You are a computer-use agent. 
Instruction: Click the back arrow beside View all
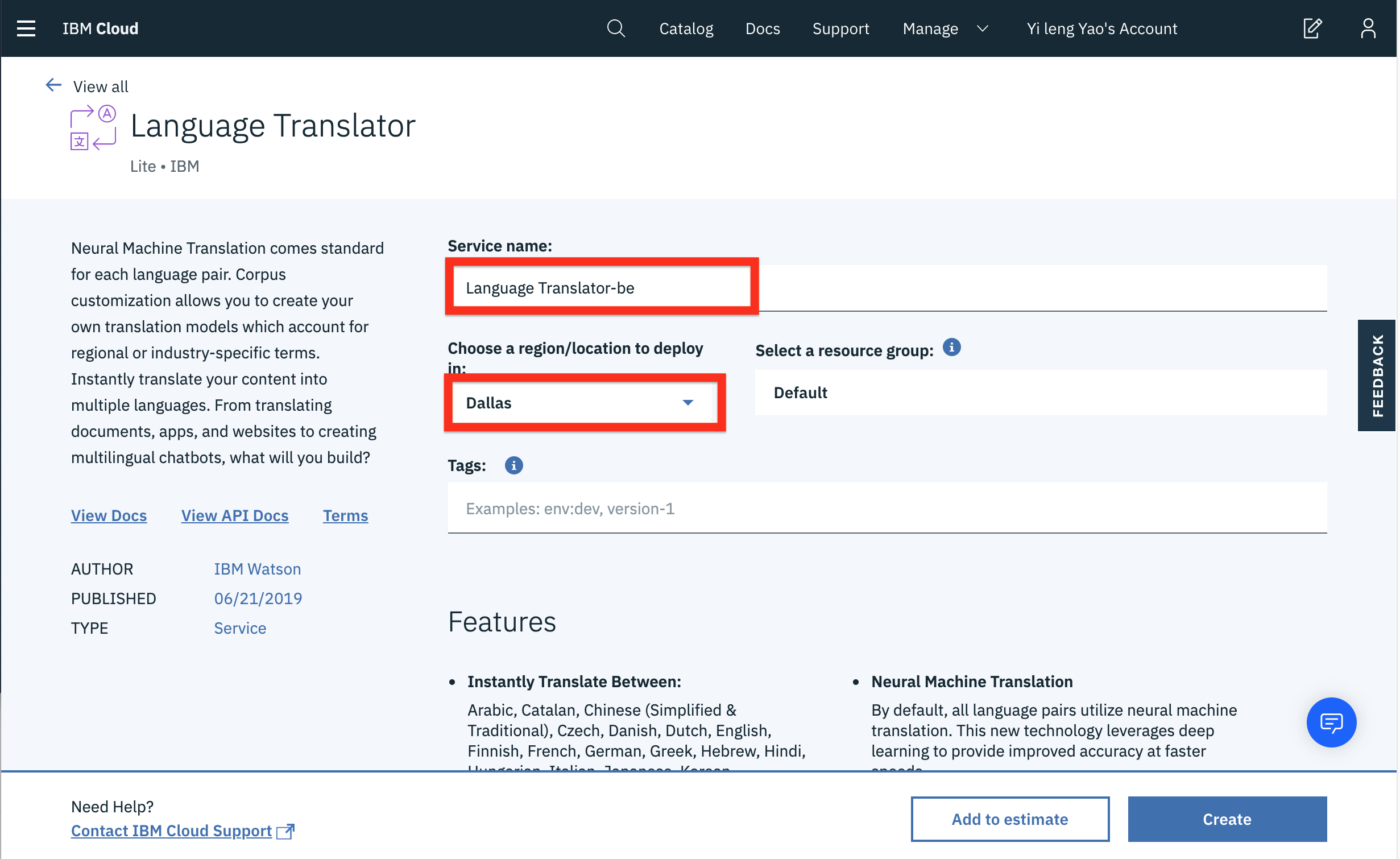tap(53, 85)
